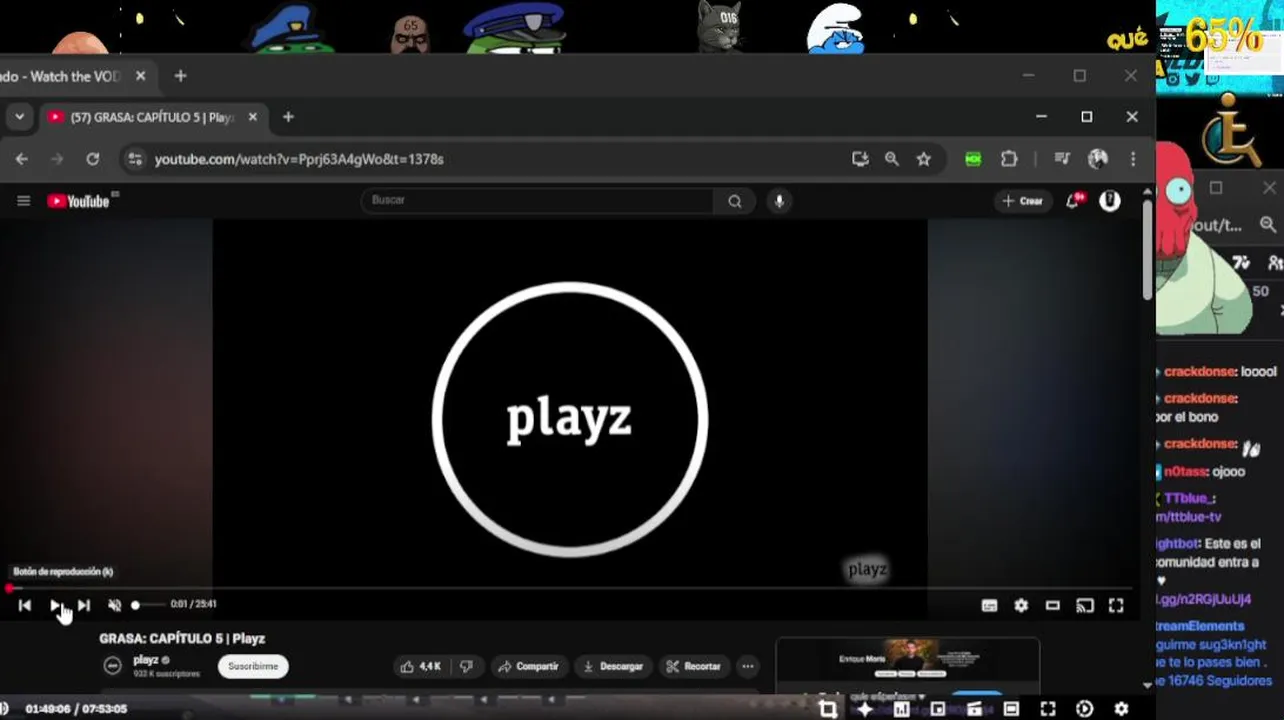
Task: Skip to the next video
Action: coord(84,605)
